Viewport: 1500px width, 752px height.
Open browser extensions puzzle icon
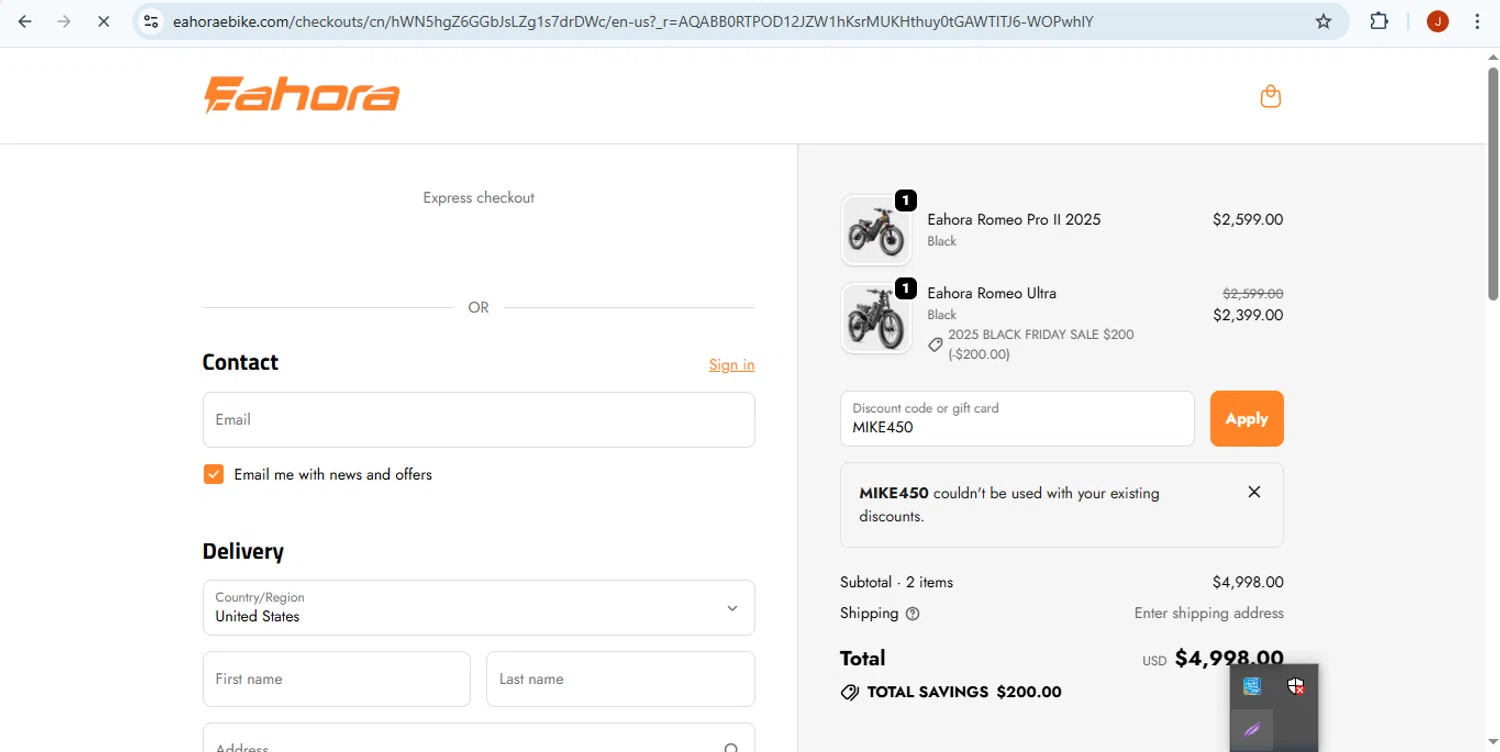point(1379,21)
